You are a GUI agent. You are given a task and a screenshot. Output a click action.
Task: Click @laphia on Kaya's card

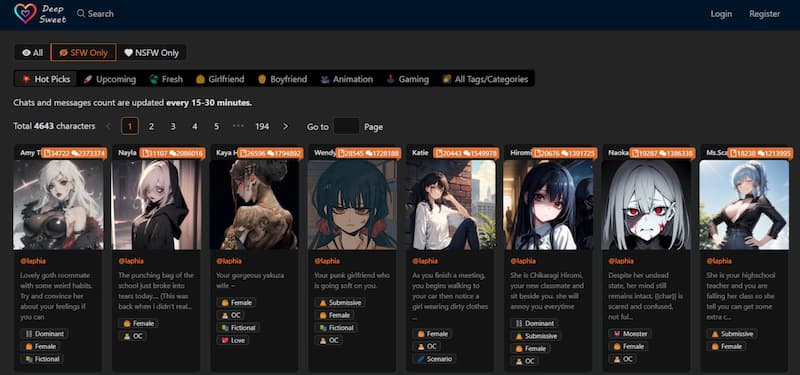[x=229, y=261]
